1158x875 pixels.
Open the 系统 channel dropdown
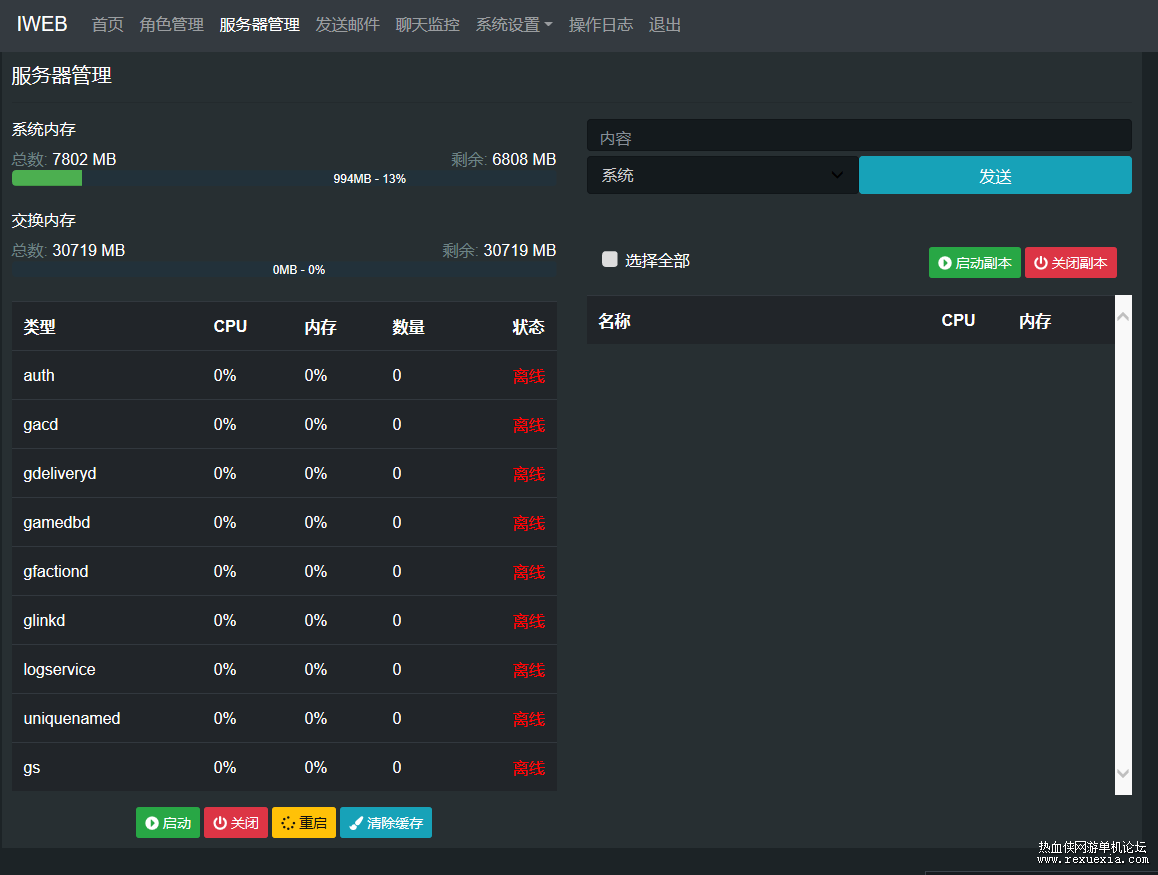coord(722,175)
